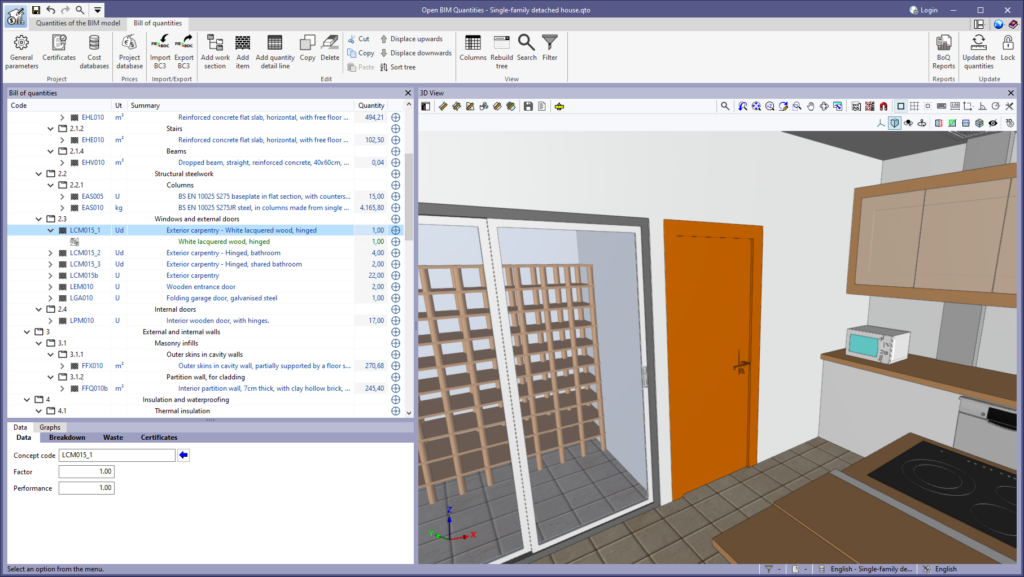Click the hand pan tool in 3D View
Viewport: 1024px width, 577px height.
pos(811,106)
